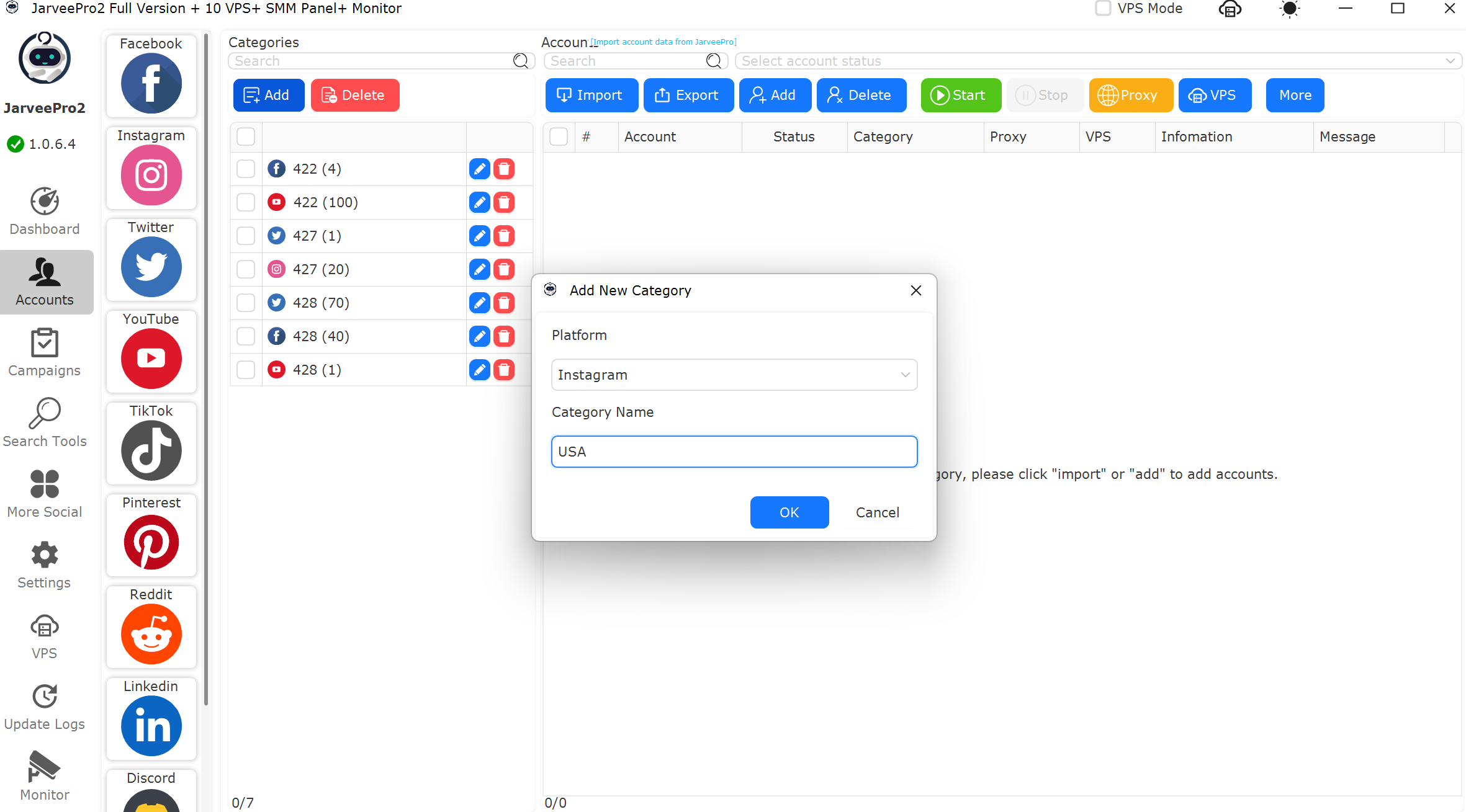The width and height of the screenshot is (1466, 812).
Task: Delete the 422 (100) category with trash icon
Action: point(504,202)
